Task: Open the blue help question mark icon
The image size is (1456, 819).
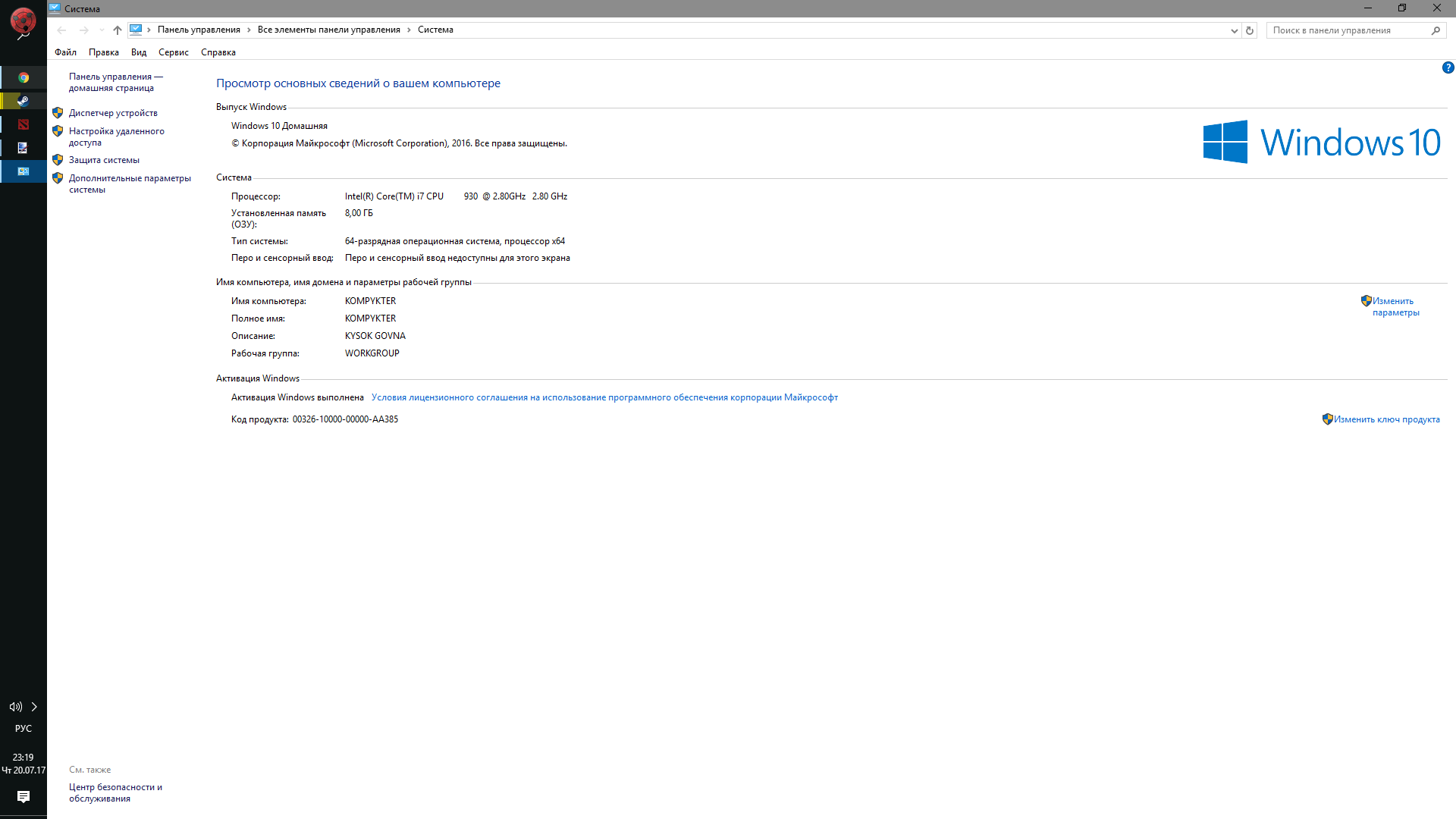Action: pos(1448,67)
